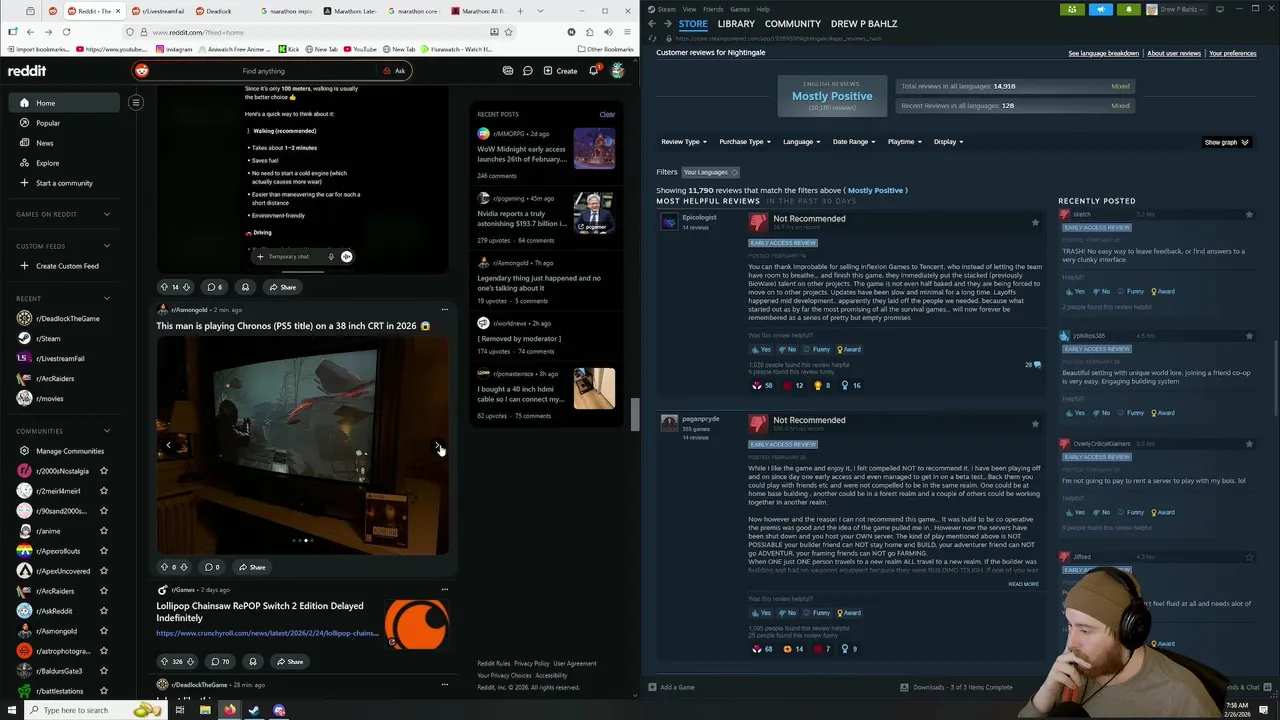Favorite r/BaldursGate3 with its star
The image size is (1280, 720).
click(104, 671)
